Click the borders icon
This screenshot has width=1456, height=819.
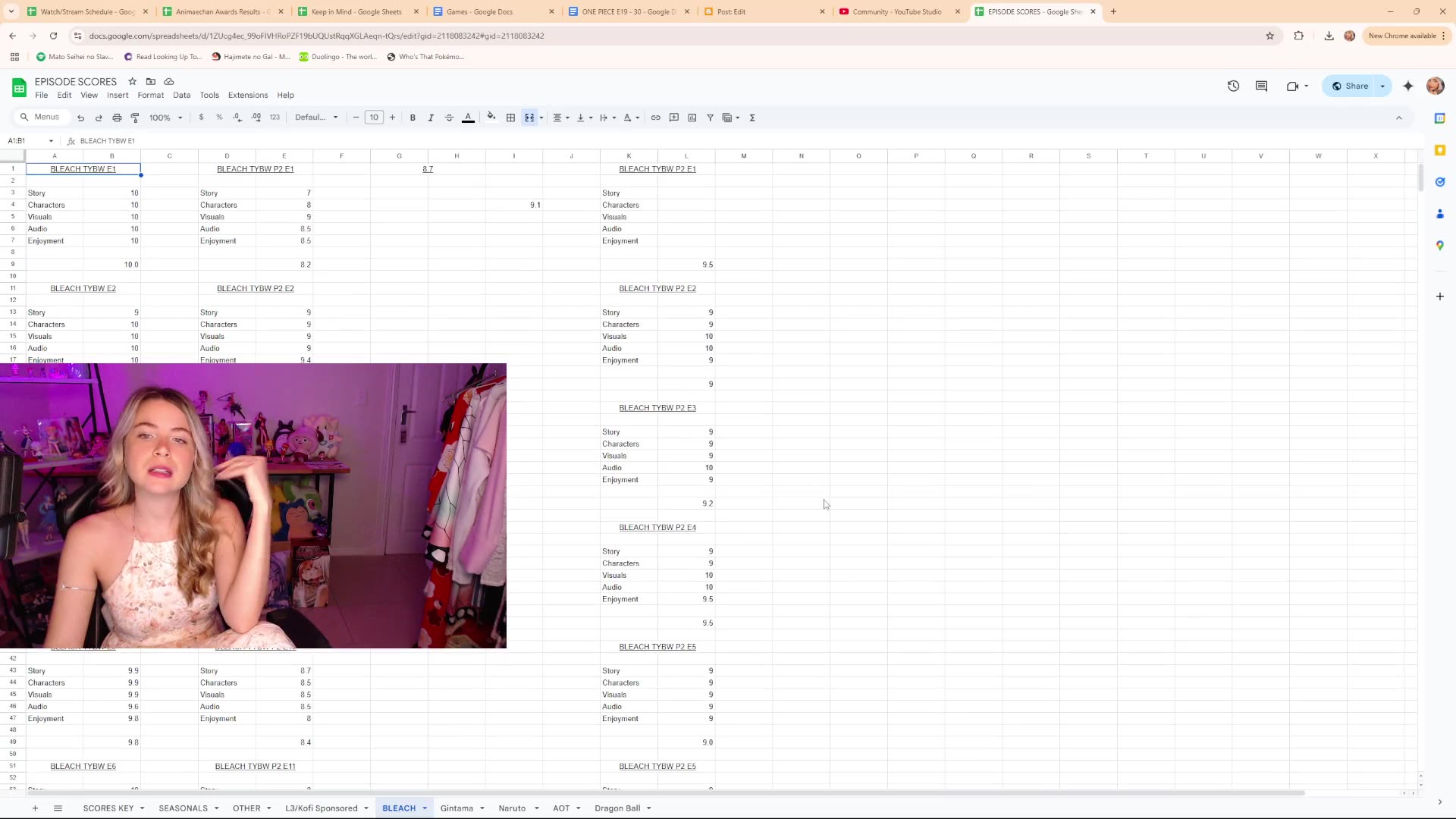pyautogui.click(x=510, y=118)
